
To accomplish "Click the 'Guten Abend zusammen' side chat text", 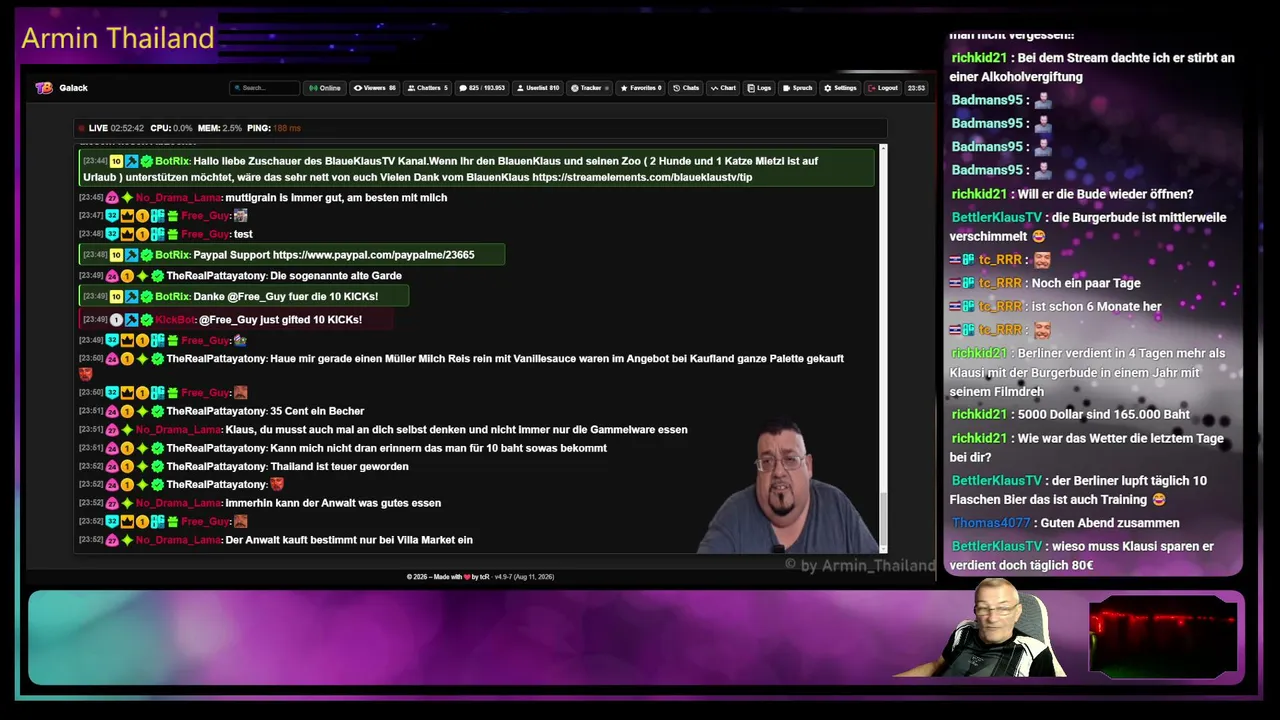I will 1110,523.
